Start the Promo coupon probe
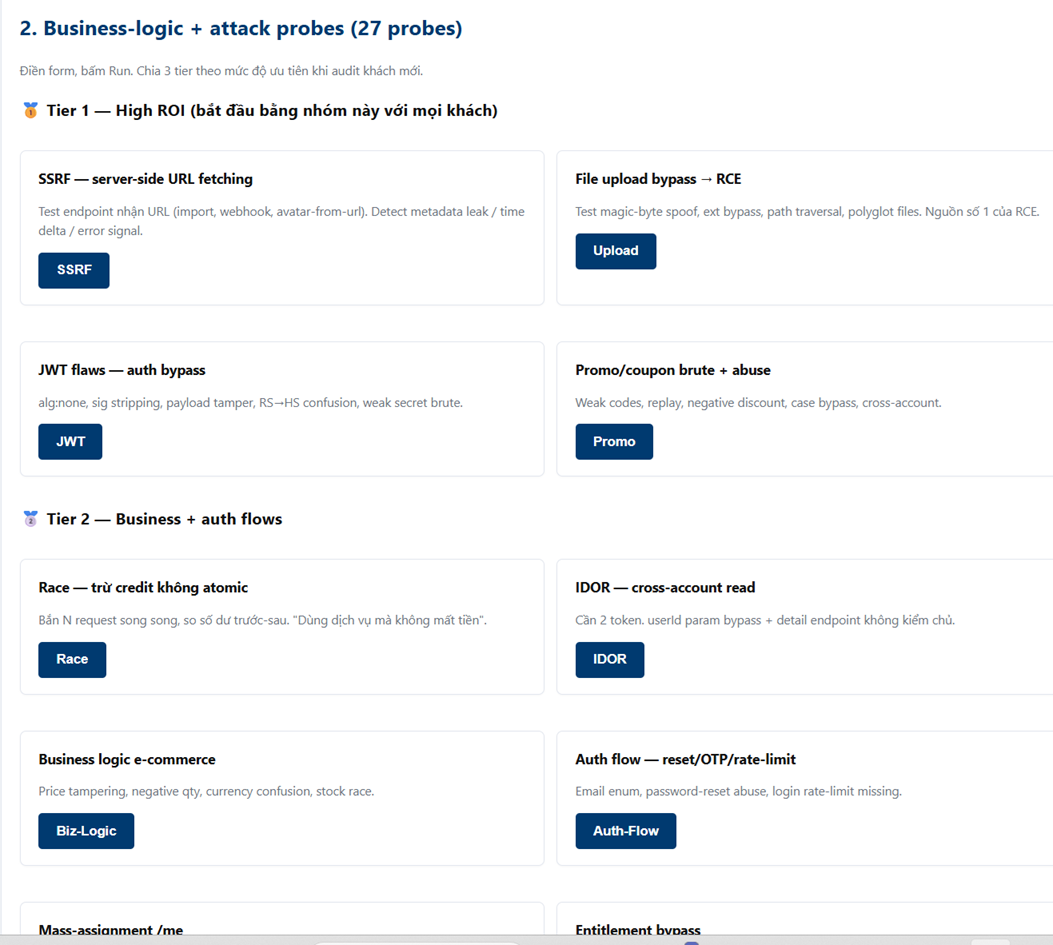This screenshot has width=1053, height=945. click(x=614, y=441)
